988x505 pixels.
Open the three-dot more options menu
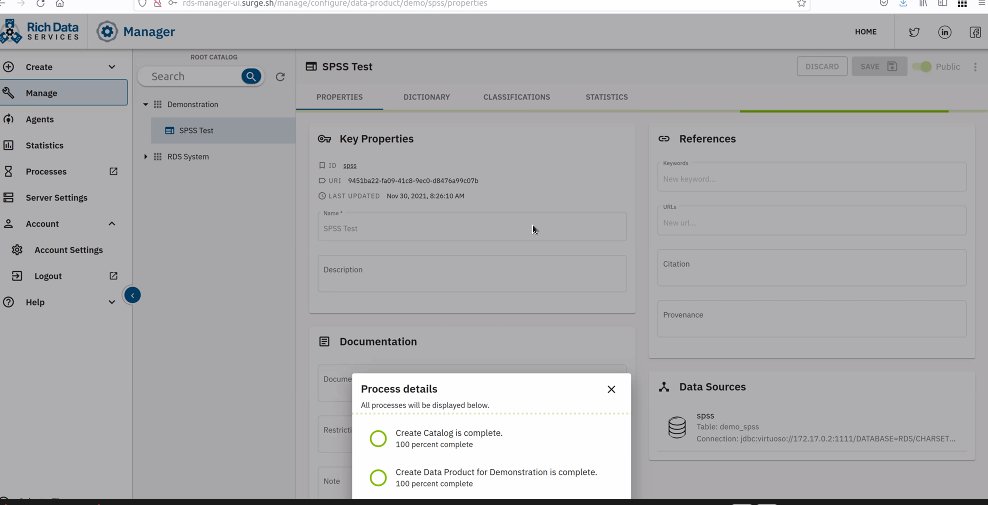(975, 66)
